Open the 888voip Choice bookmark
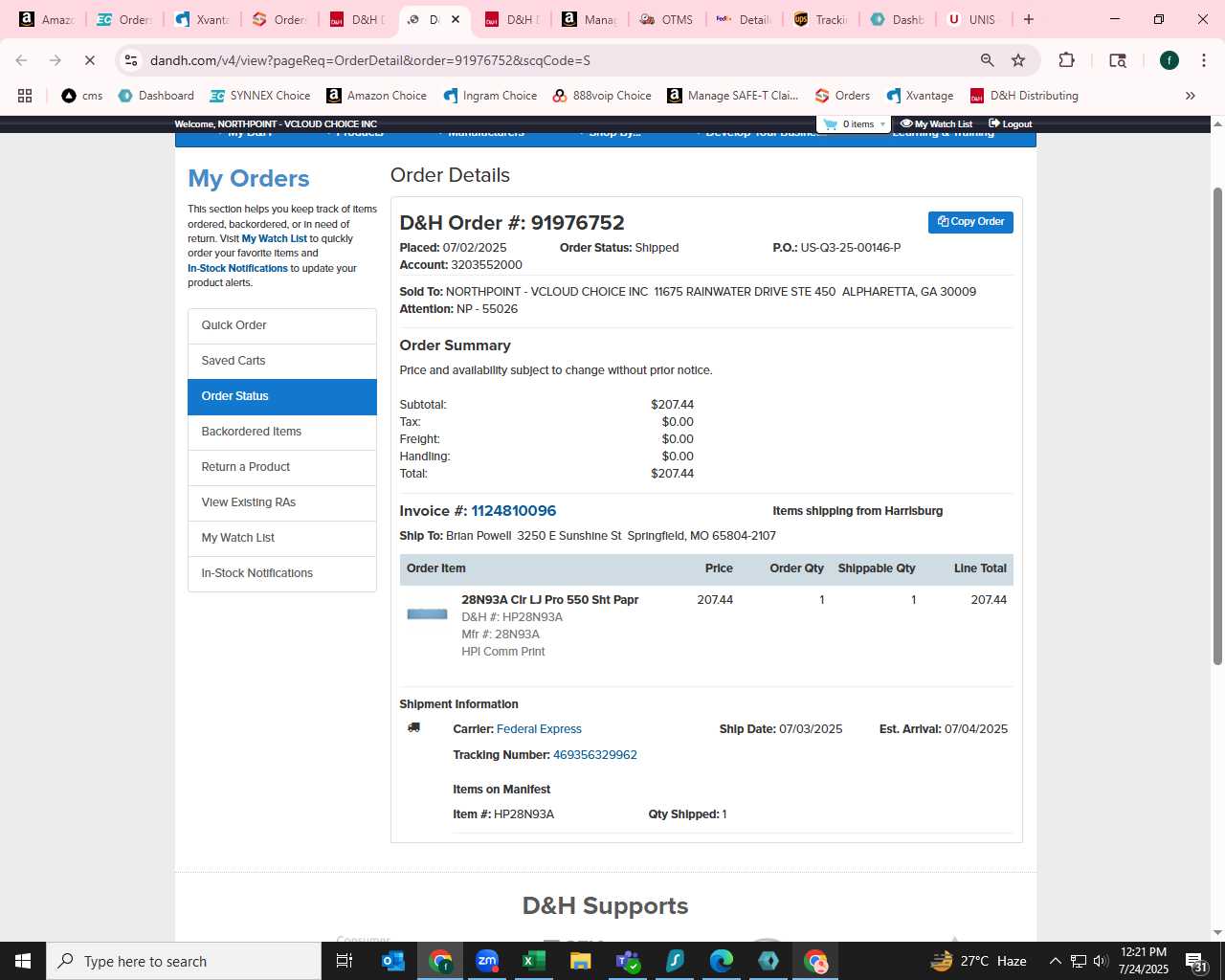1225x980 pixels. pyautogui.click(x=602, y=96)
